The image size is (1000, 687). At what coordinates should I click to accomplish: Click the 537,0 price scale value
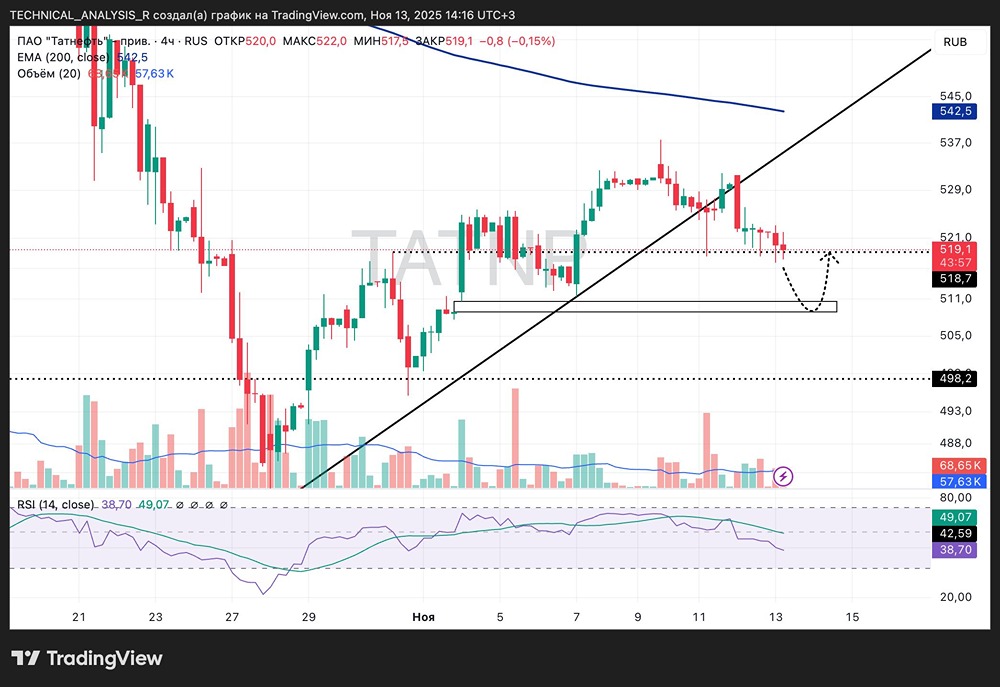click(955, 142)
